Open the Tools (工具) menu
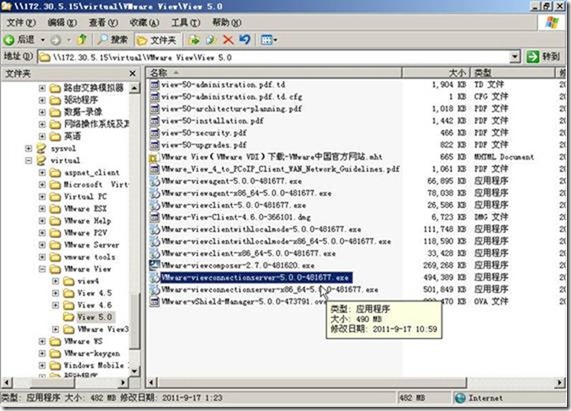Image resolution: width=571 pixels, height=411 pixels. [x=186, y=23]
